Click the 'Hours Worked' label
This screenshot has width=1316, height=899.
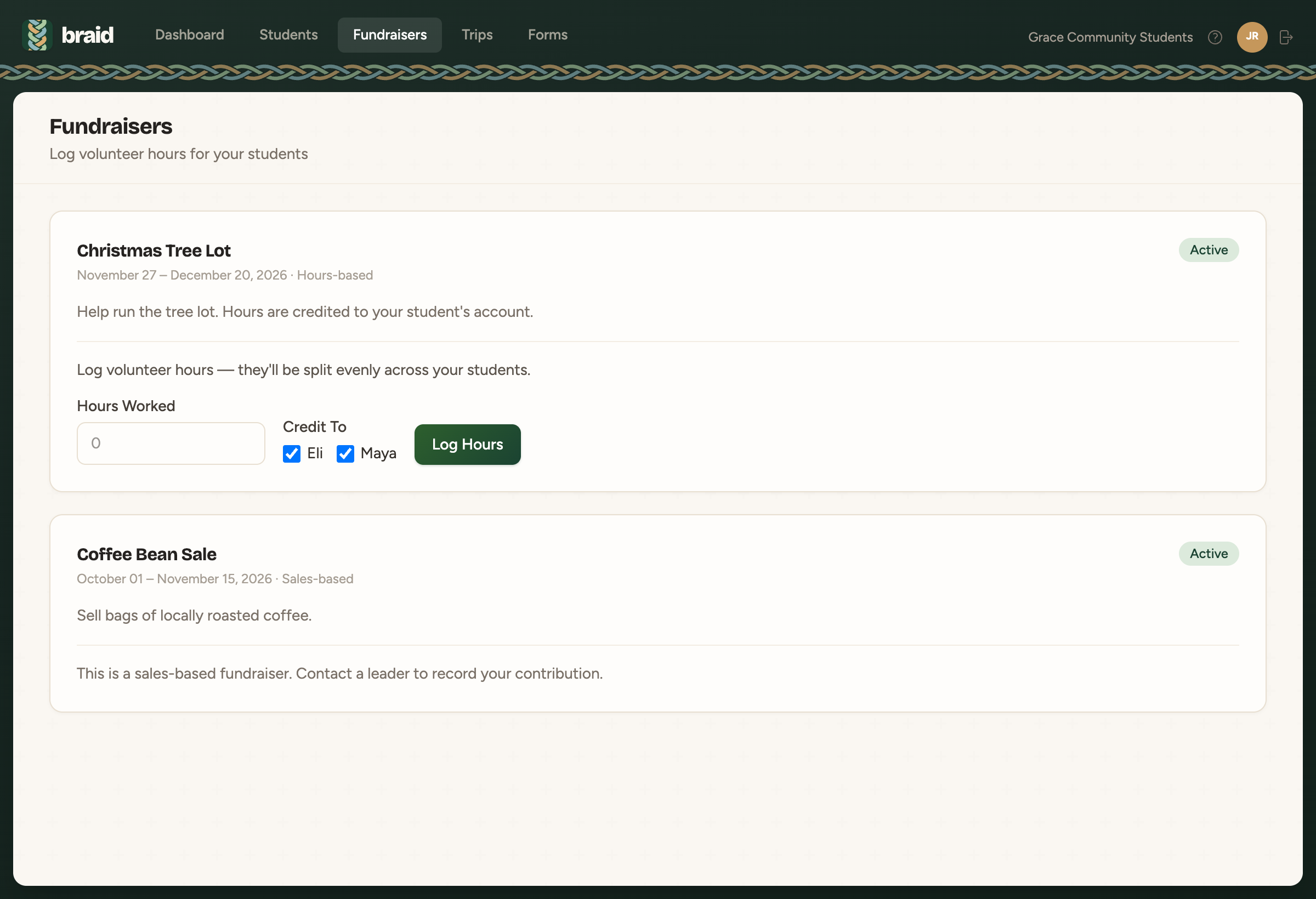point(126,406)
